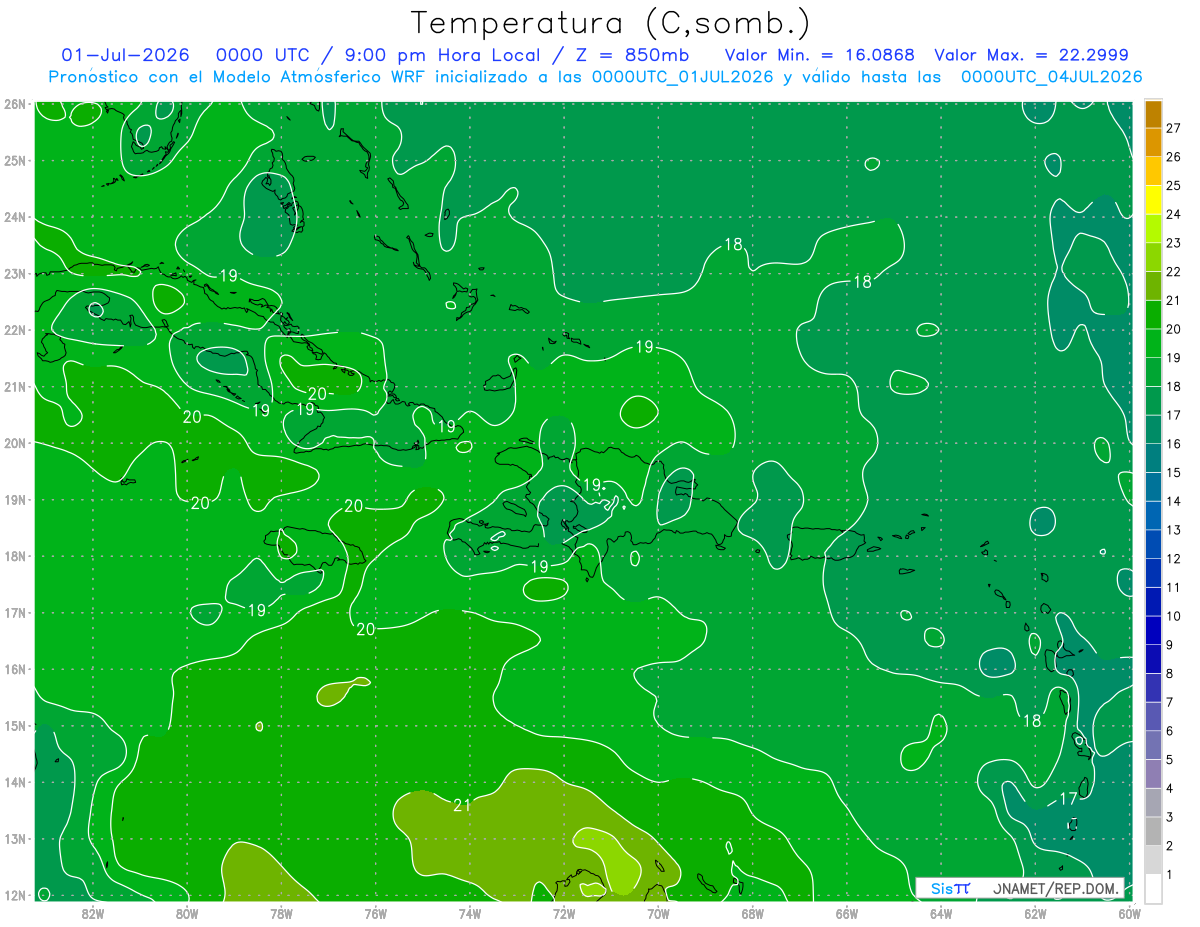The height and width of the screenshot is (927, 1200).
Task: Click the legend value "13"
Action: [1174, 530]
